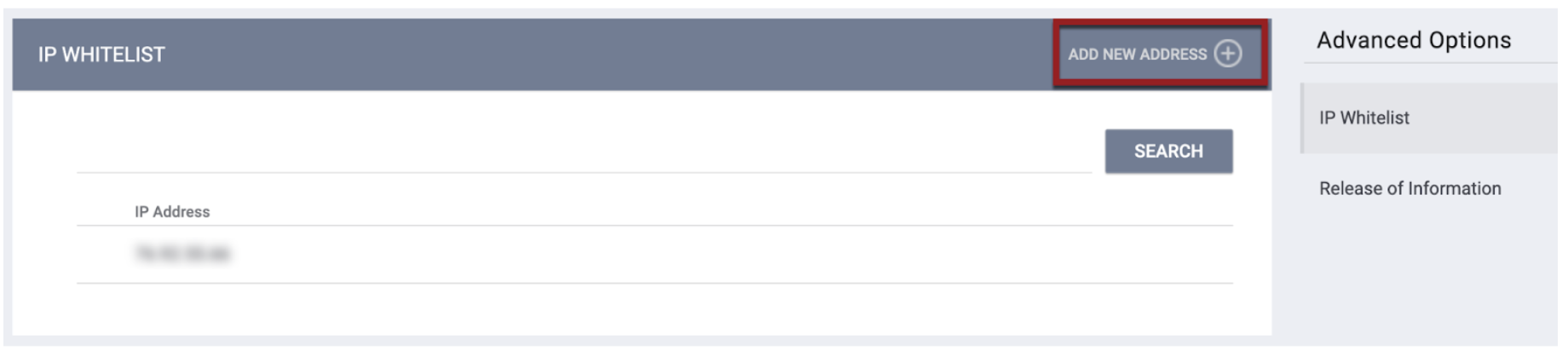Click the text line left of SEARCH
The width and height of the screenshot is (1568, 356).
pos(584,152)
